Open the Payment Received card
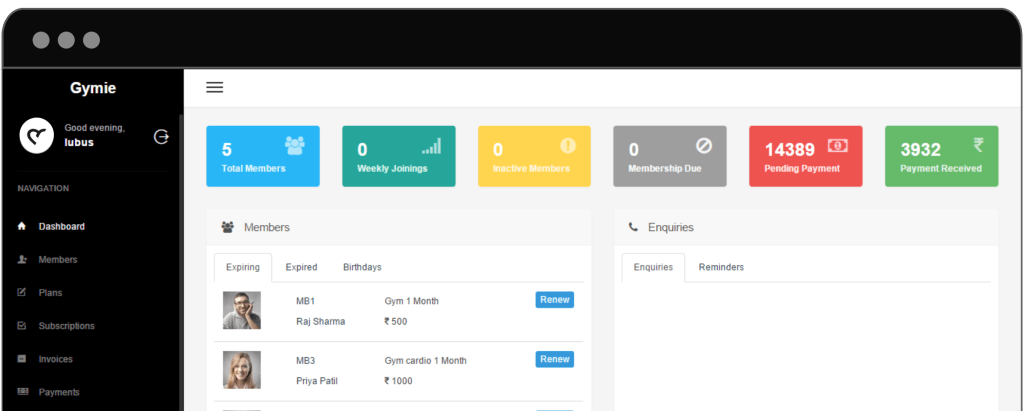 tap(941, 157)
